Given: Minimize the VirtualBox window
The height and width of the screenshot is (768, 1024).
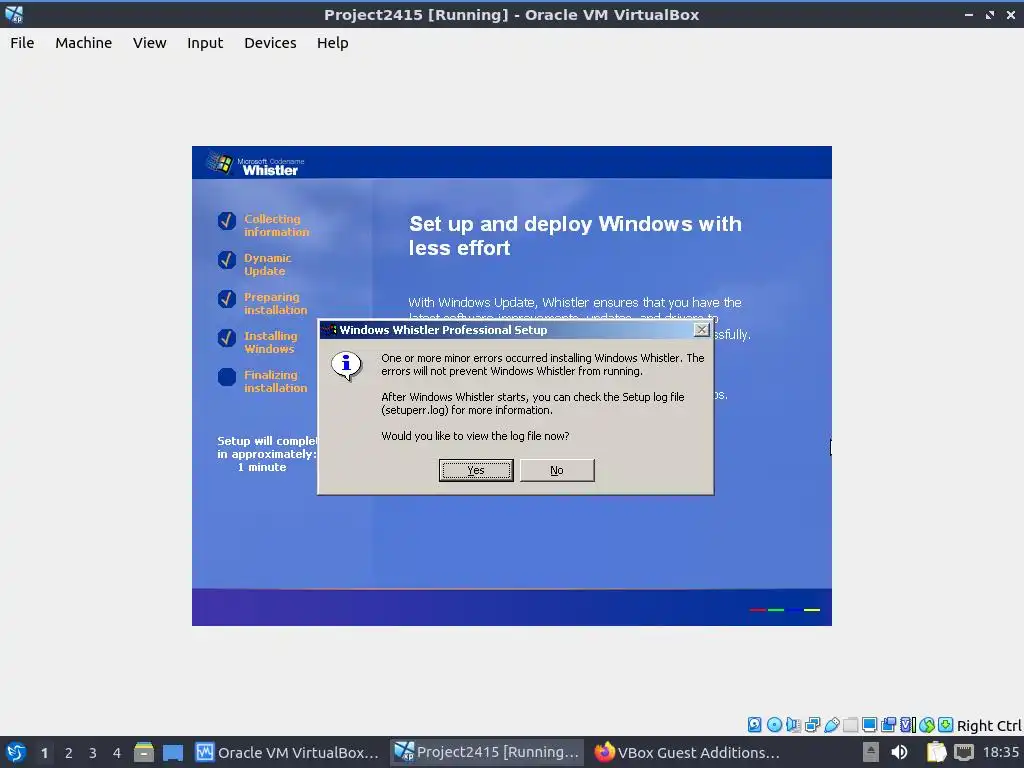Looking at the screenshot, I should pos(969,14).
